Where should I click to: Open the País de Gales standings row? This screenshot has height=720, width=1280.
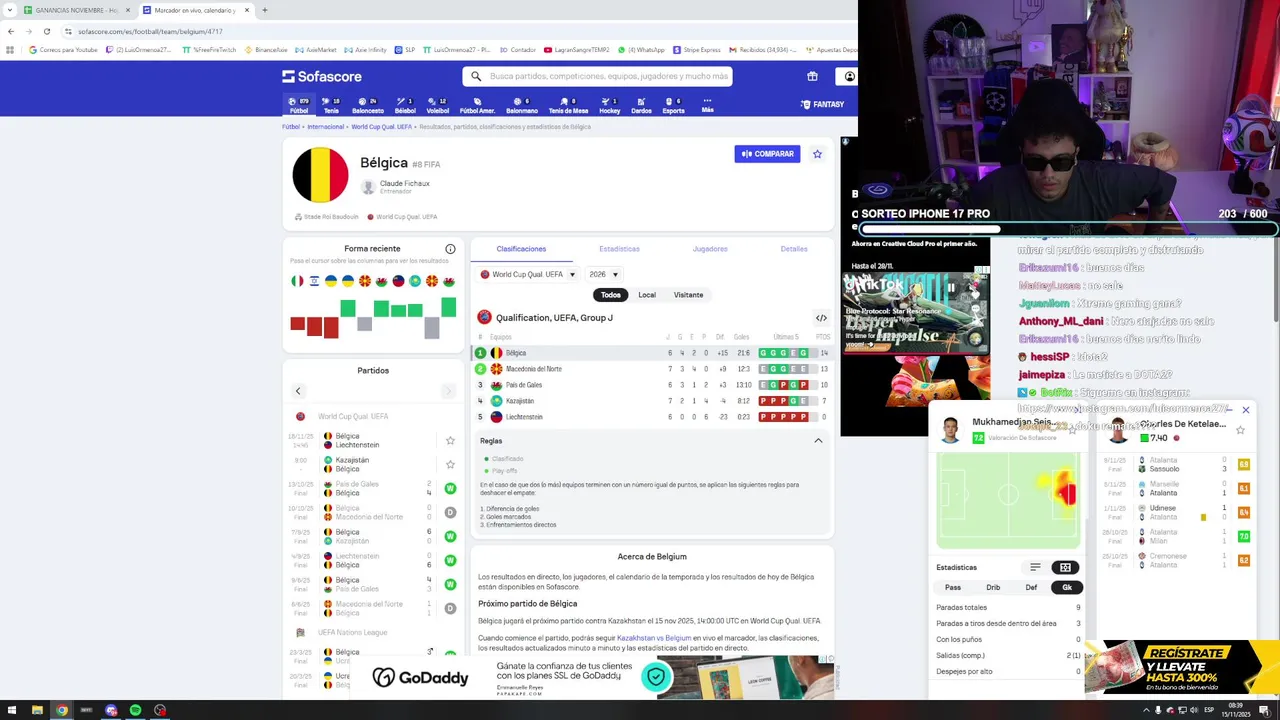(652, 385)
